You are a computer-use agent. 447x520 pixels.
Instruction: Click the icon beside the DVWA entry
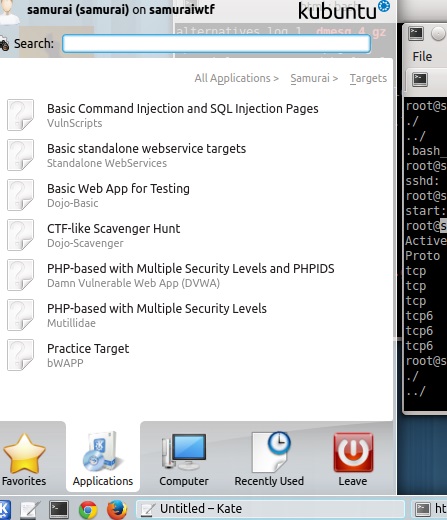tap(20, 275)
